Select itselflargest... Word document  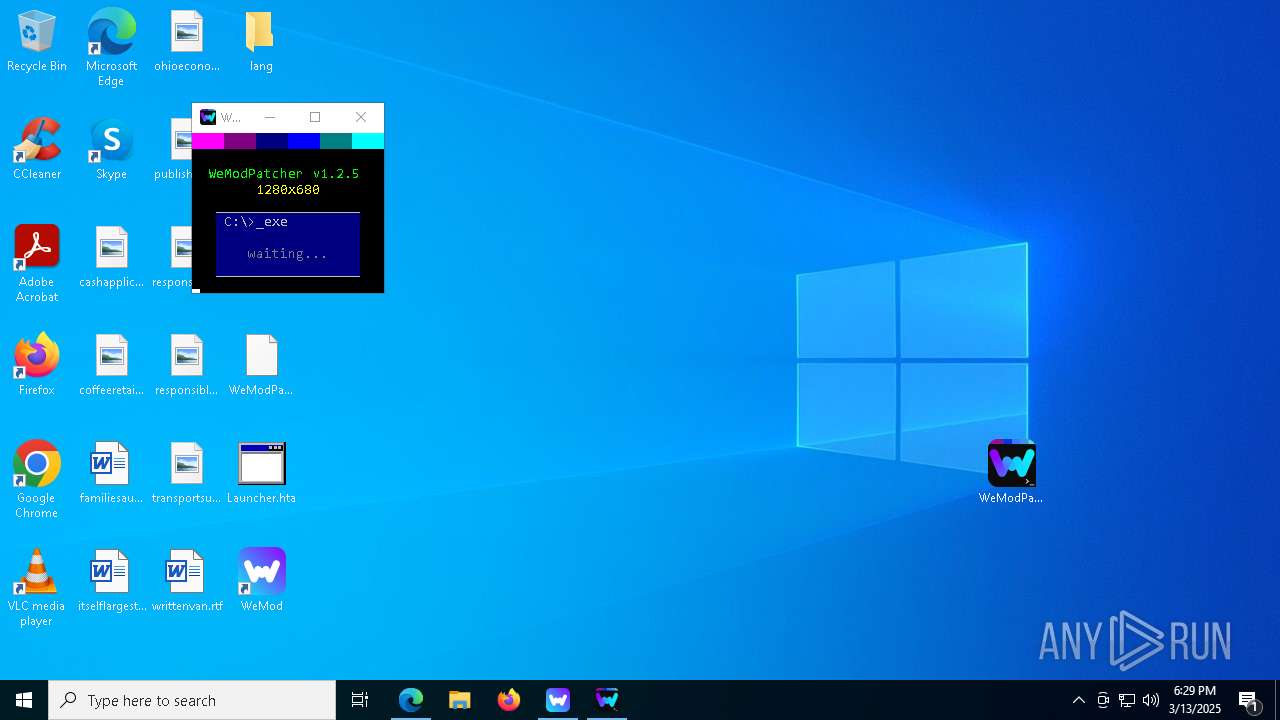point(111,582)
